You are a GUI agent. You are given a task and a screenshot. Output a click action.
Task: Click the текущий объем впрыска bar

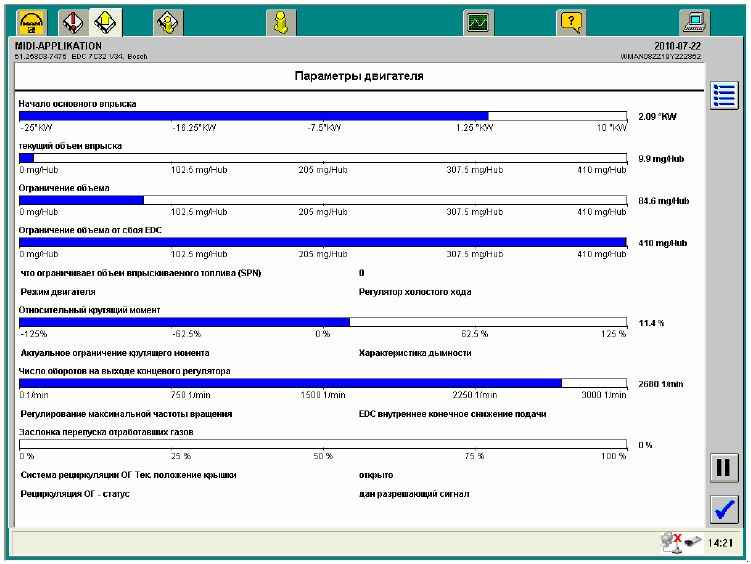pos(323,158)
